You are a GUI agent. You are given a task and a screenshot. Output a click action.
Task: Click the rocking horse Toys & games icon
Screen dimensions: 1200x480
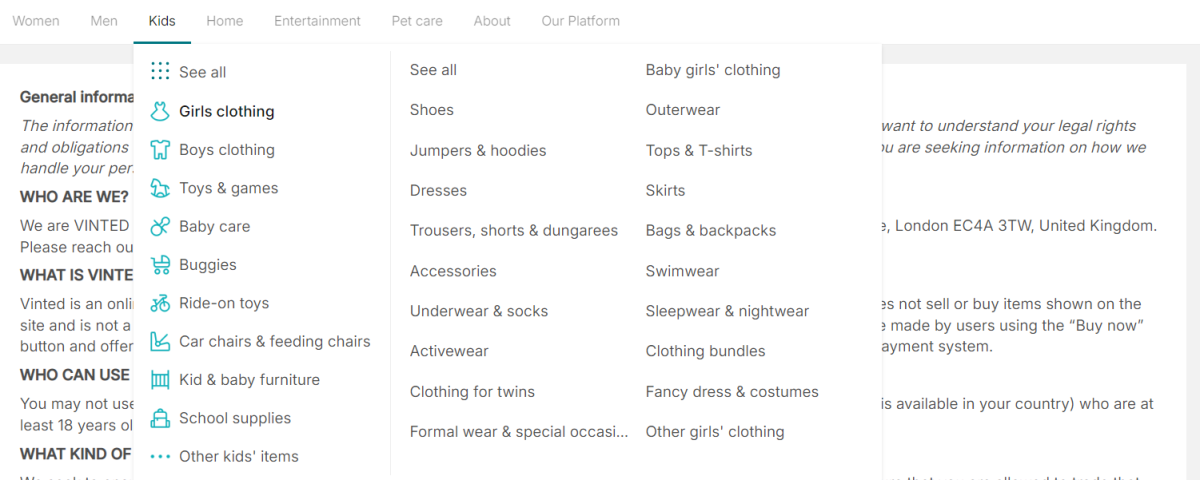160,188
